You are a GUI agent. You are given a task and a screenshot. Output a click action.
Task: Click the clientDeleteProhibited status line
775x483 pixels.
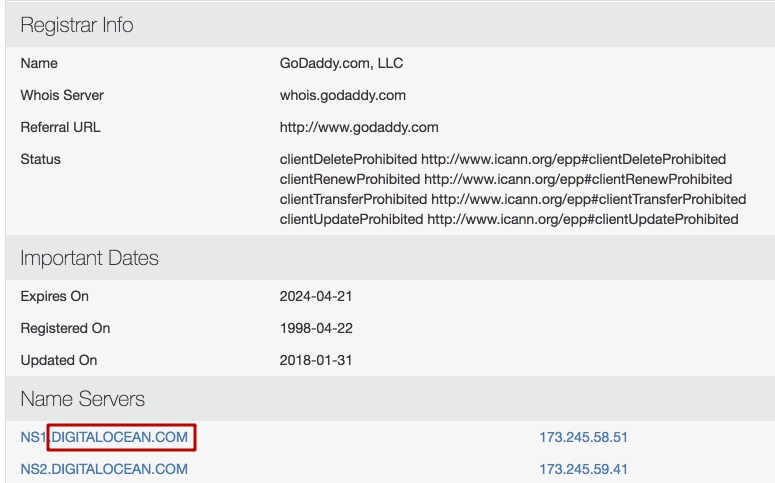pos(503,159)
